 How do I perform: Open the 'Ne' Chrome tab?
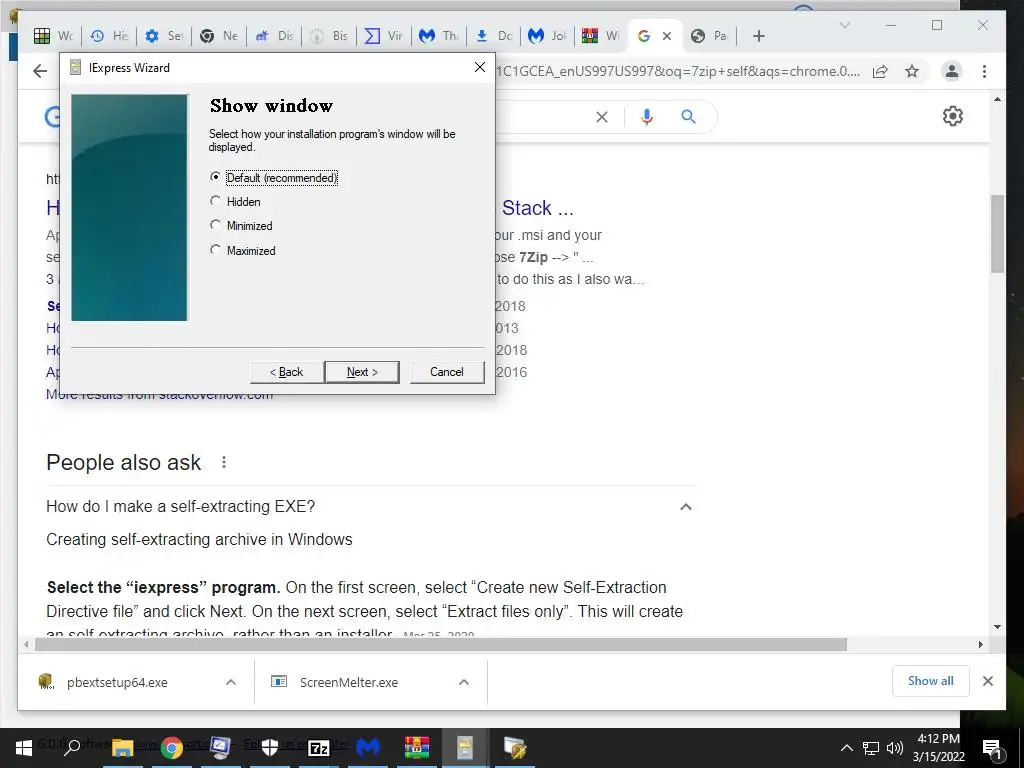point(218,36)
